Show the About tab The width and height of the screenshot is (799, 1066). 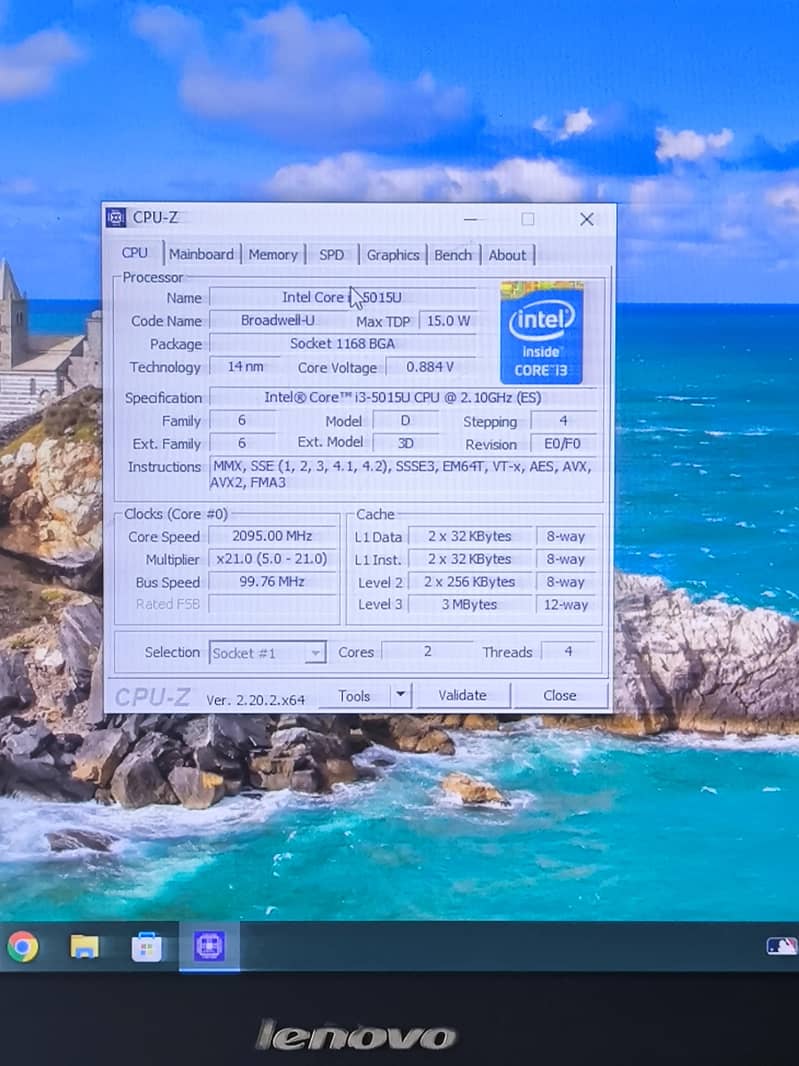pos(507,255)
